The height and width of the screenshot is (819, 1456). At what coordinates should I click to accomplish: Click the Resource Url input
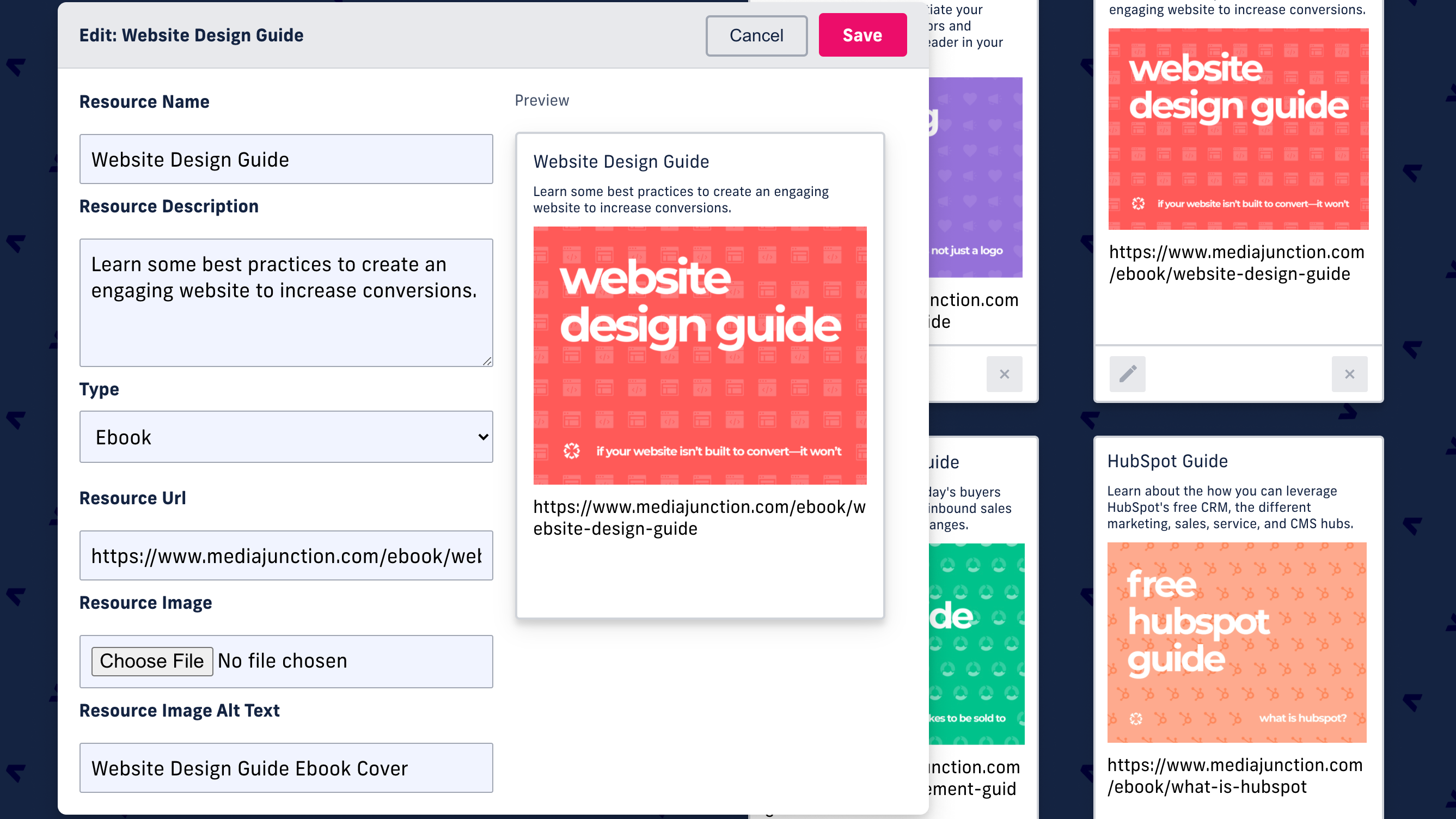pyautogui.click(x=286, y=555)
